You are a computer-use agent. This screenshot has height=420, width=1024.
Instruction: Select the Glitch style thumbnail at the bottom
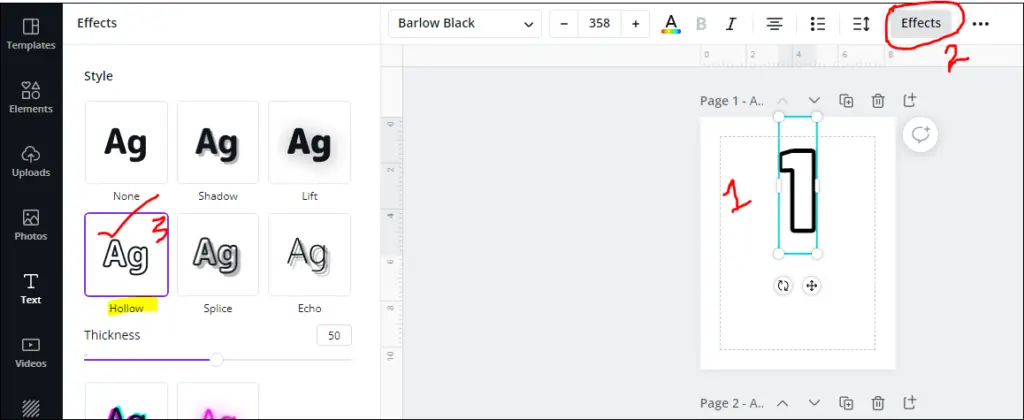pos(126,401)
